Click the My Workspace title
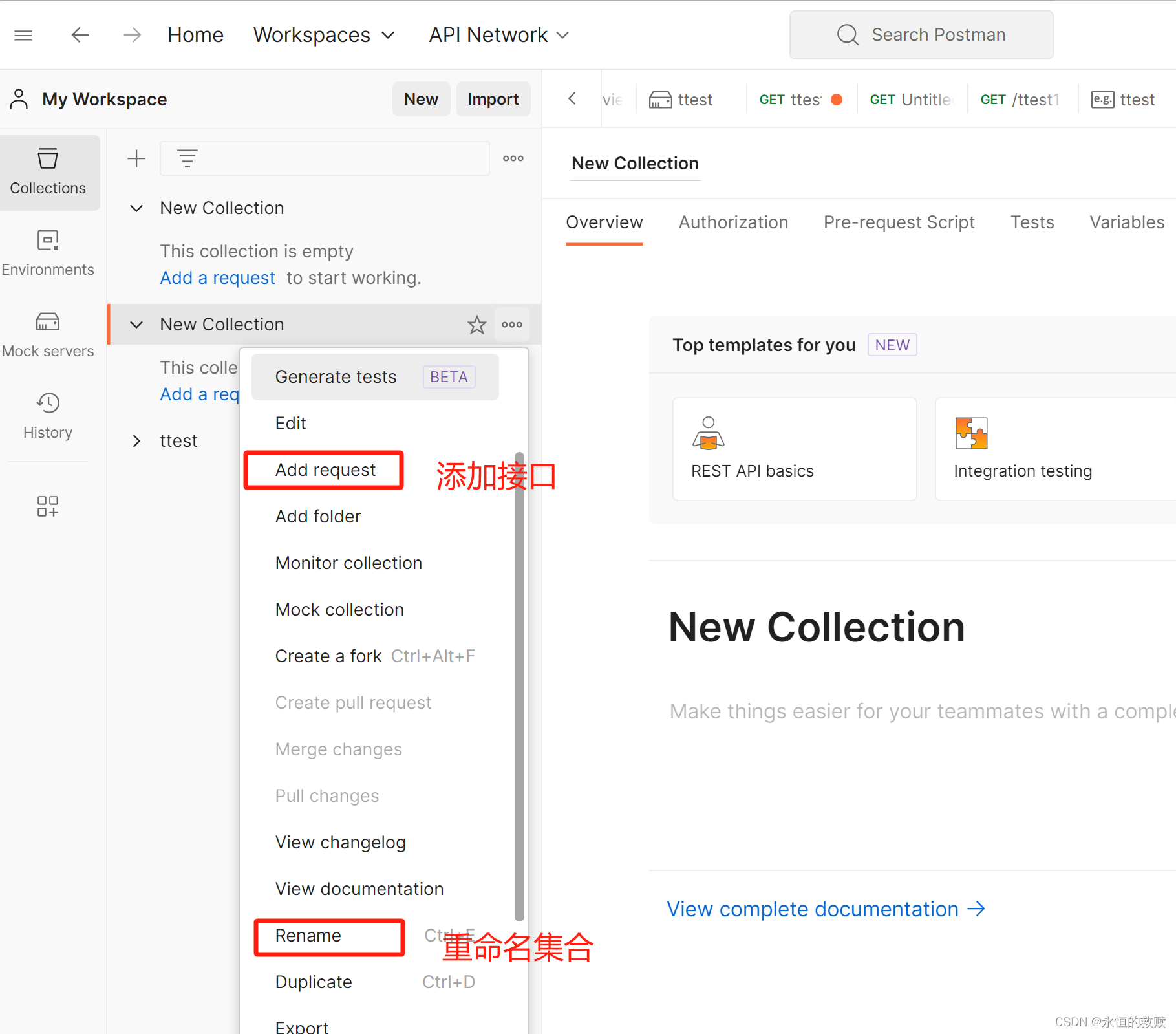 105,99
